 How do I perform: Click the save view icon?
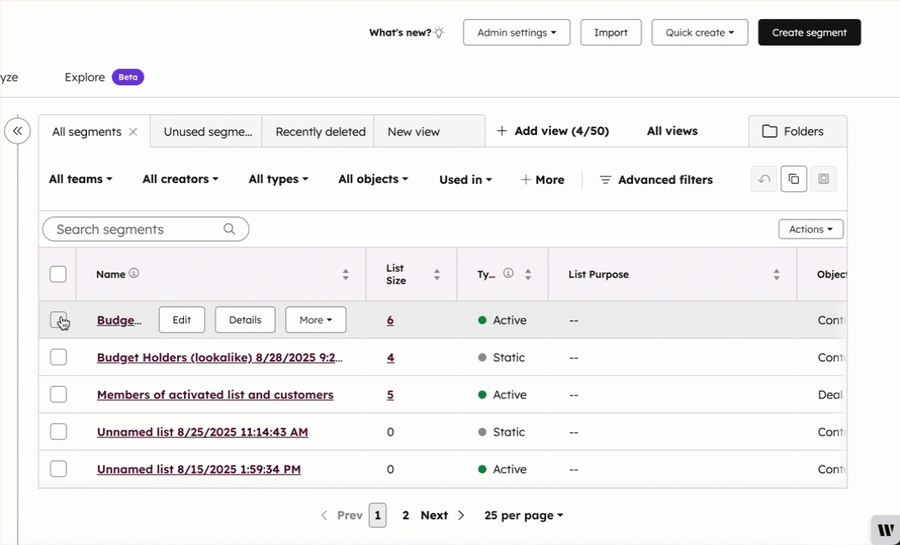[823, 179]
